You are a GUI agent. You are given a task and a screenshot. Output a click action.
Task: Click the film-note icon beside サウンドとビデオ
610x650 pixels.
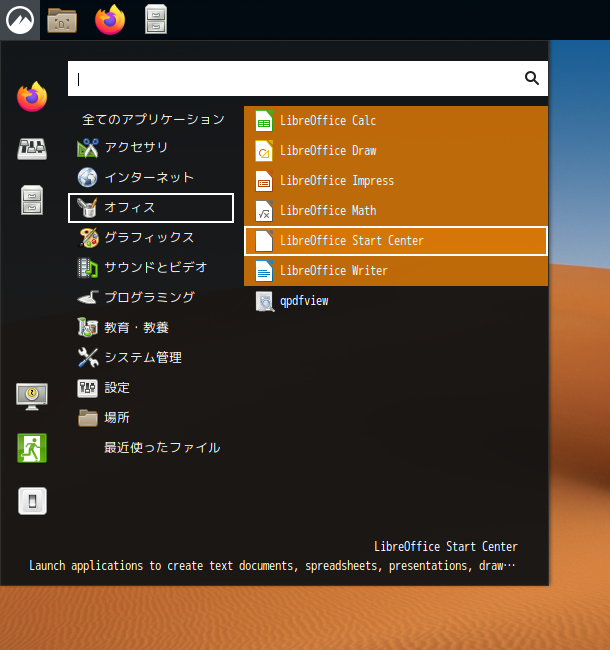pos(87,268)
